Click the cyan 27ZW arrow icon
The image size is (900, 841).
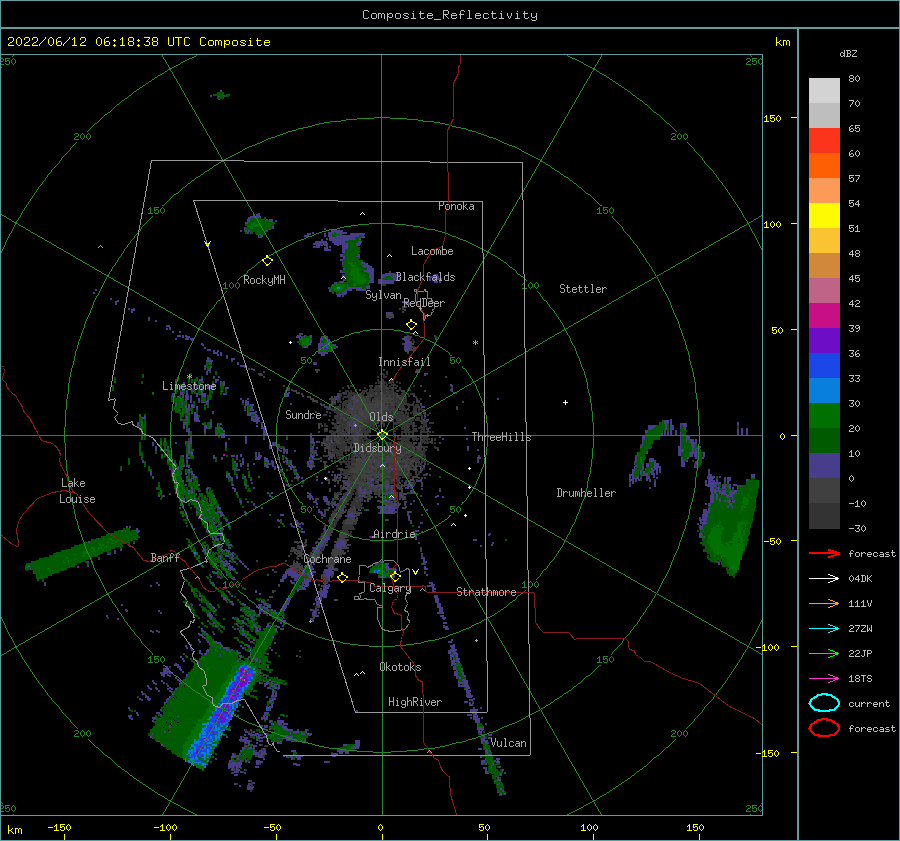[824, 629]
